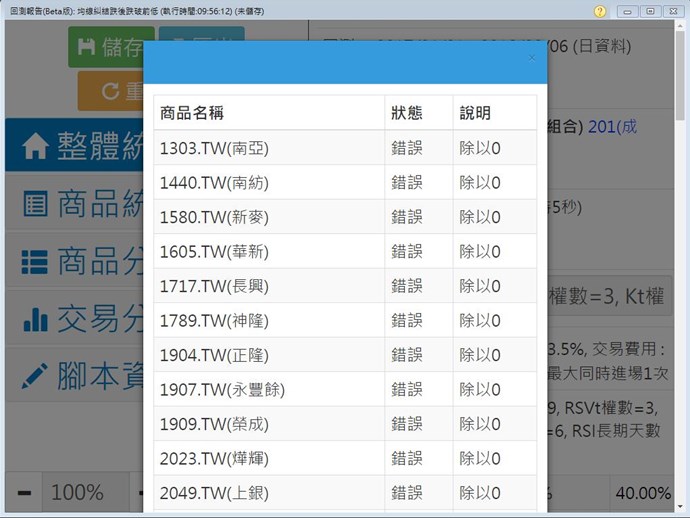
Task: Open the 商品分 sidebar item
Action: (74, 261)
